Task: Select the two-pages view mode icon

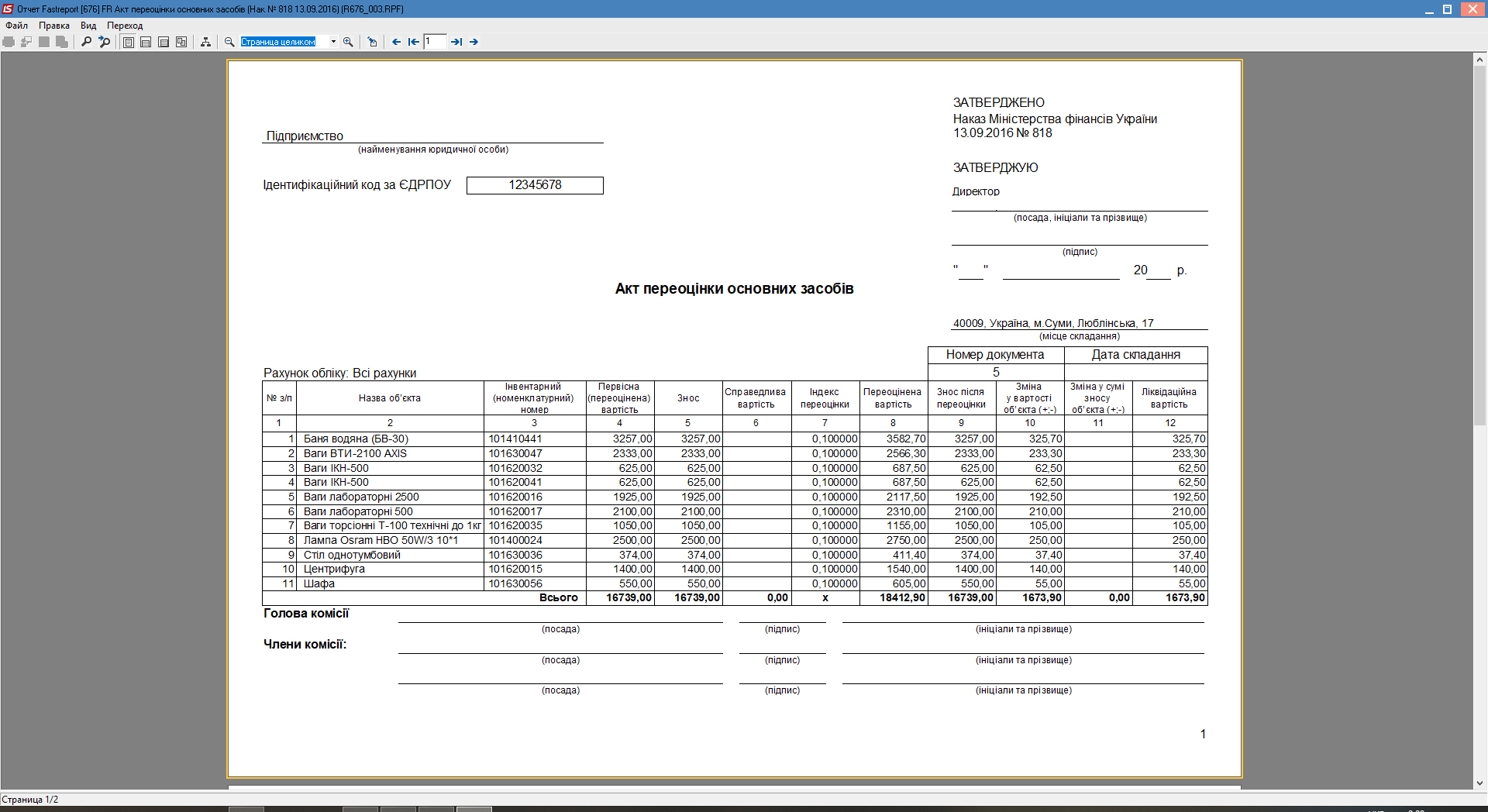Action: tap(181, 42)
